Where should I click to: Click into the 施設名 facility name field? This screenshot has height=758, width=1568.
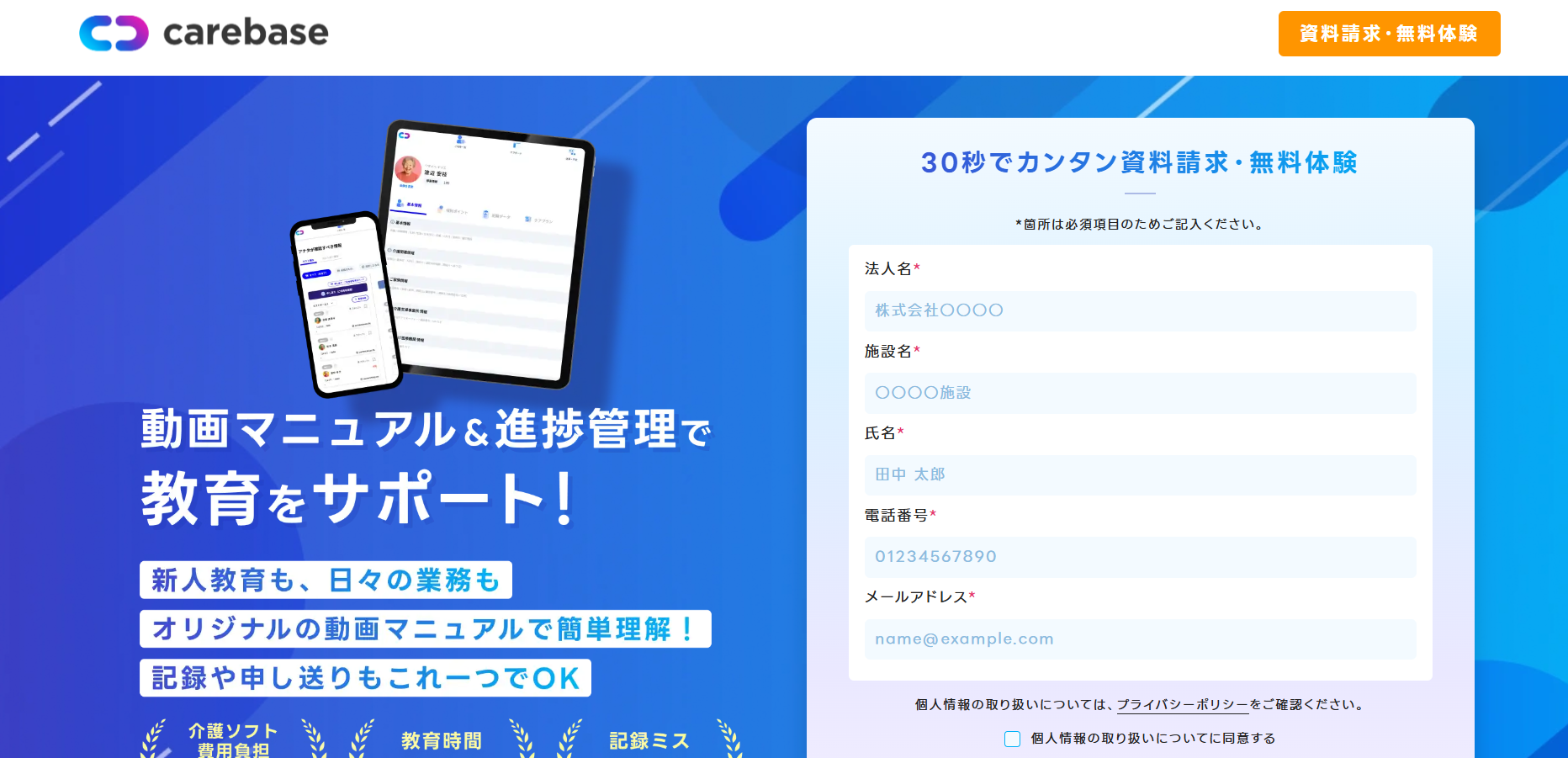coord(1140,393)
